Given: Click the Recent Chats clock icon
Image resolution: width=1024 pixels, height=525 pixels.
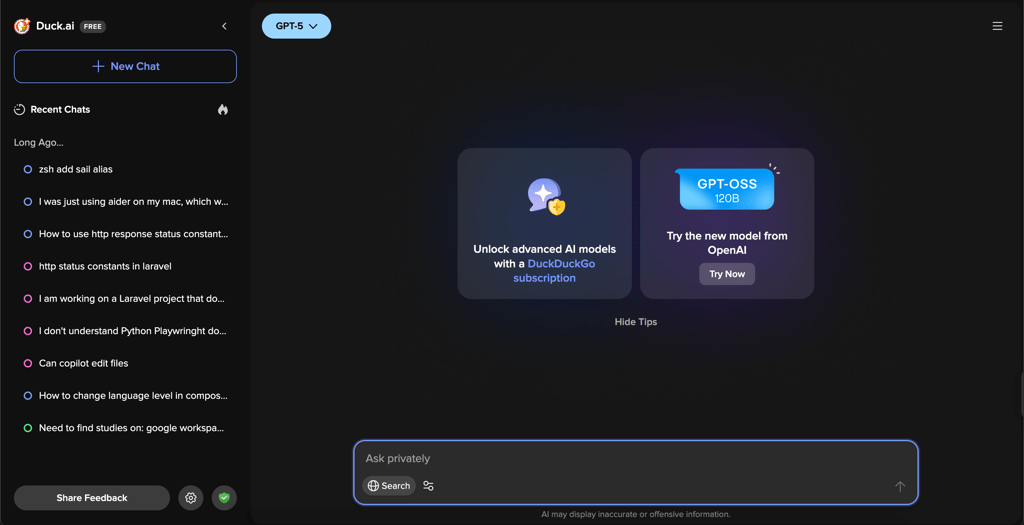Looking at the screenshot, I should [x=20, y=110].
